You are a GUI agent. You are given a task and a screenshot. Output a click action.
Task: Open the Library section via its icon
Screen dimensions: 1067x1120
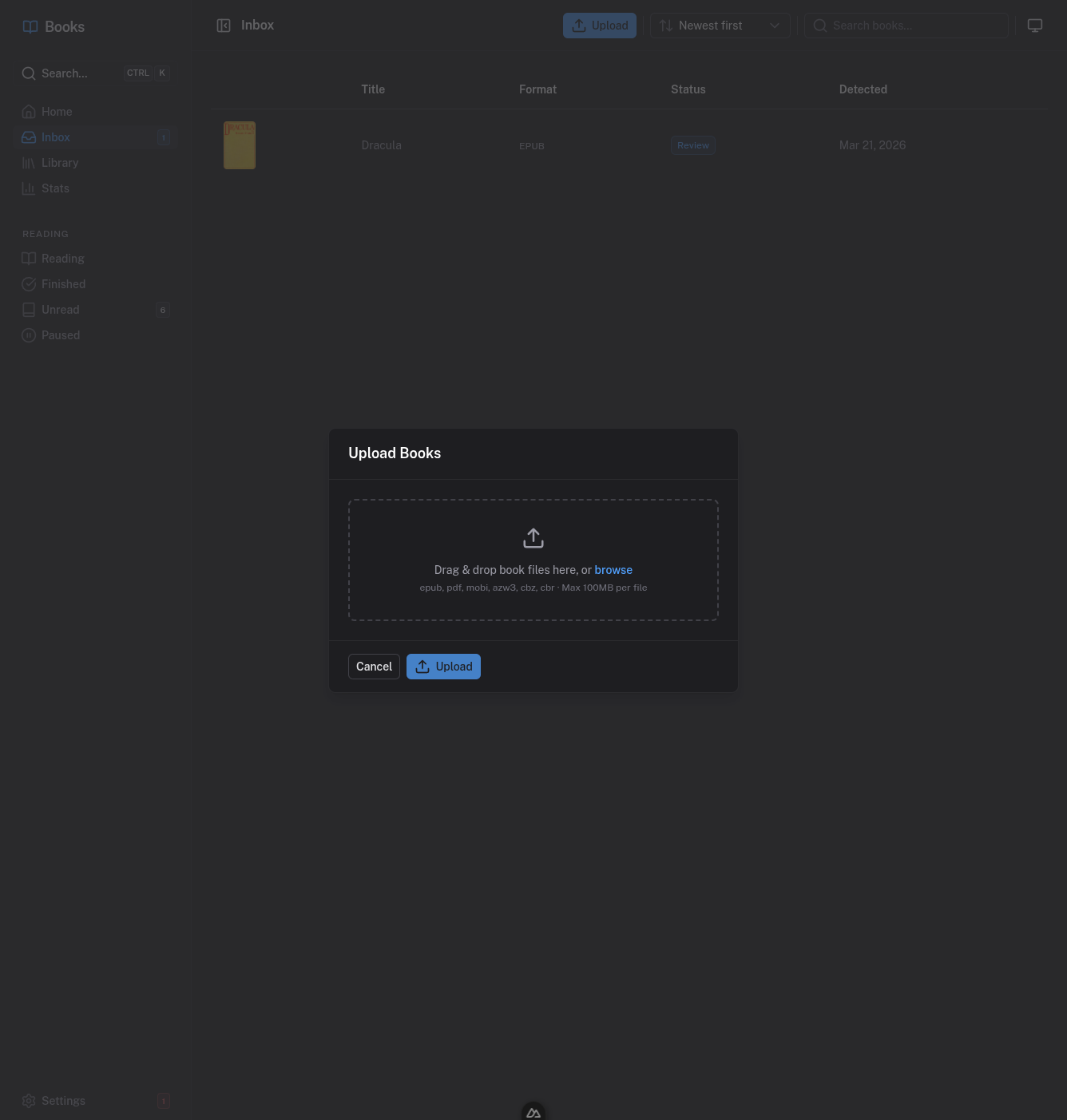pos(29,162)
